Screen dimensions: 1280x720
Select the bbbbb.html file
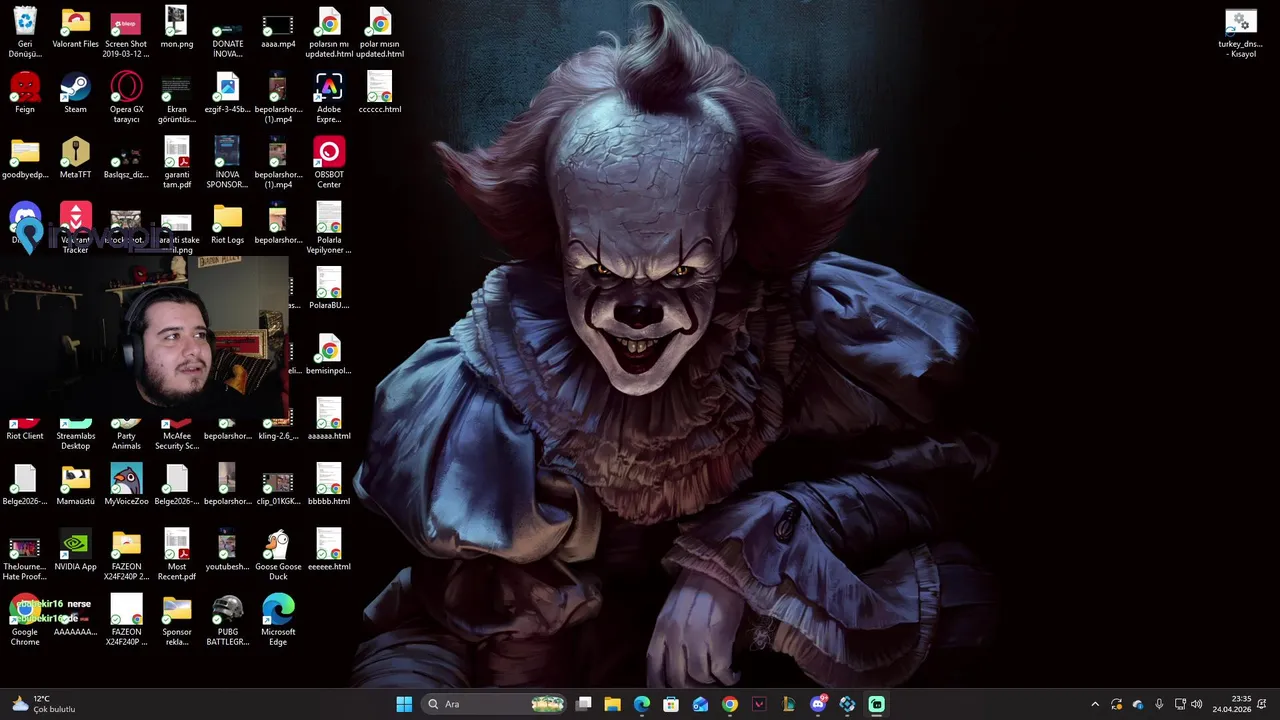[329, 484]
